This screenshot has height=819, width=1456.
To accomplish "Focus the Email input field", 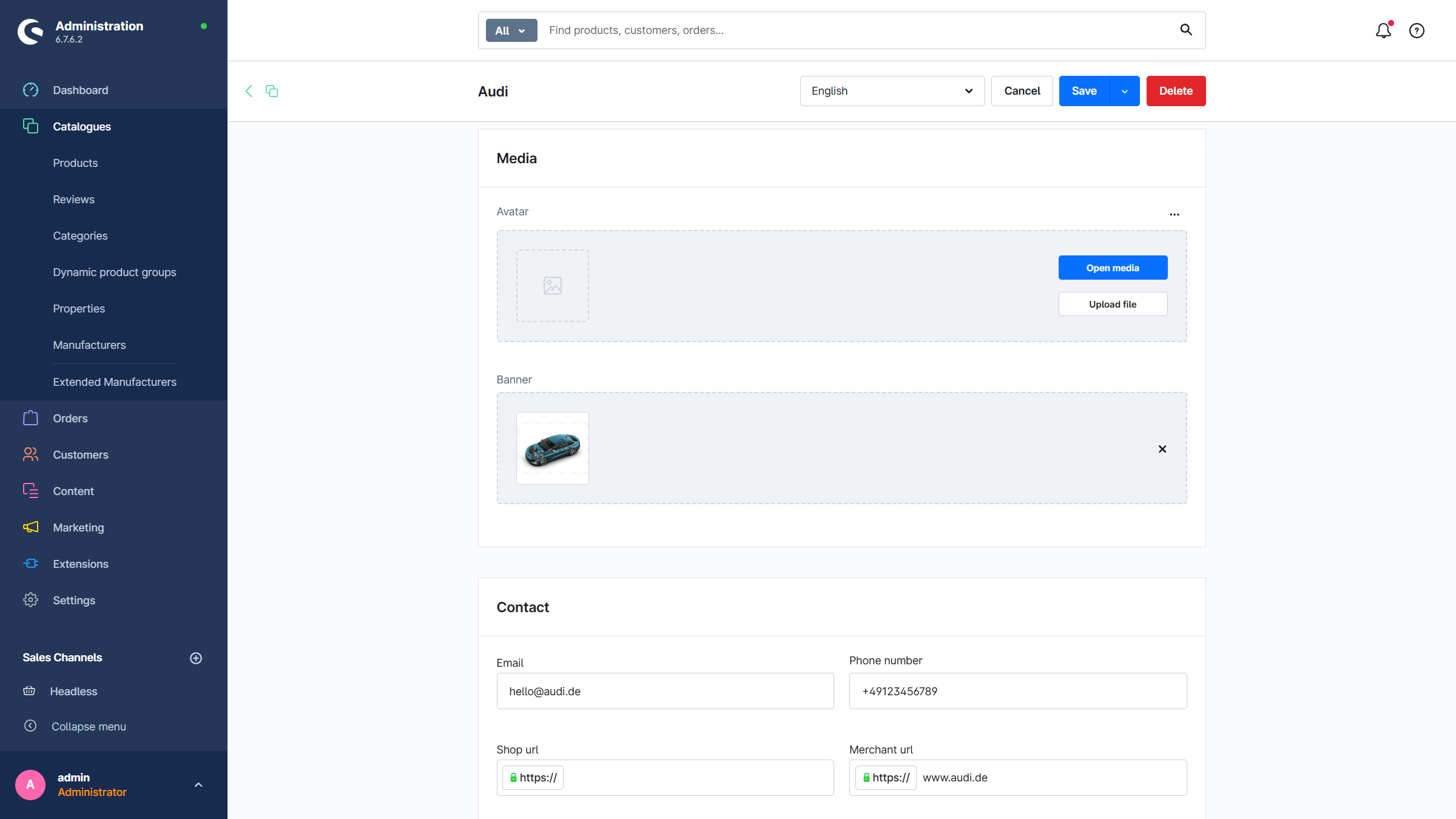I will (665, 691).
